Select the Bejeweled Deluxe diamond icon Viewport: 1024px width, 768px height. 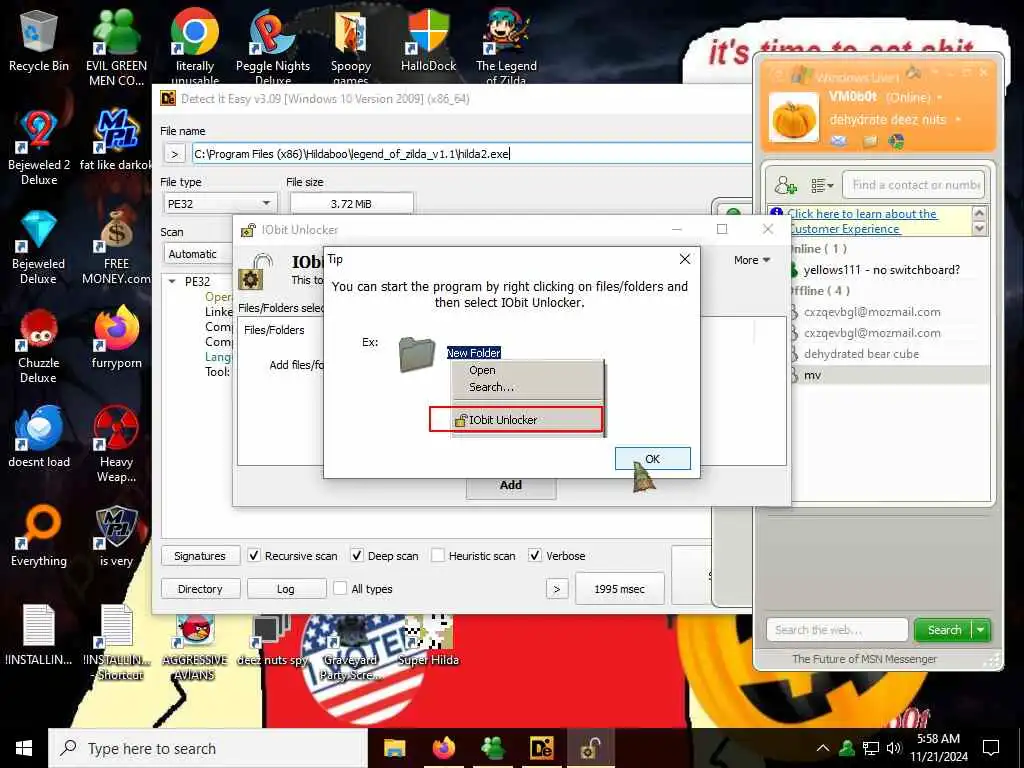(x=39, y=246)
